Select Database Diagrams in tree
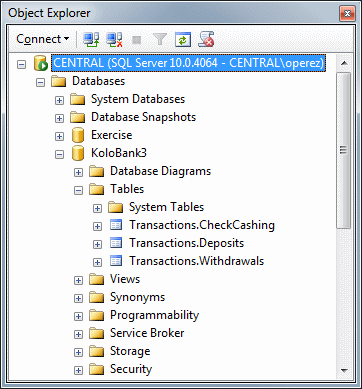 (160, 171)
